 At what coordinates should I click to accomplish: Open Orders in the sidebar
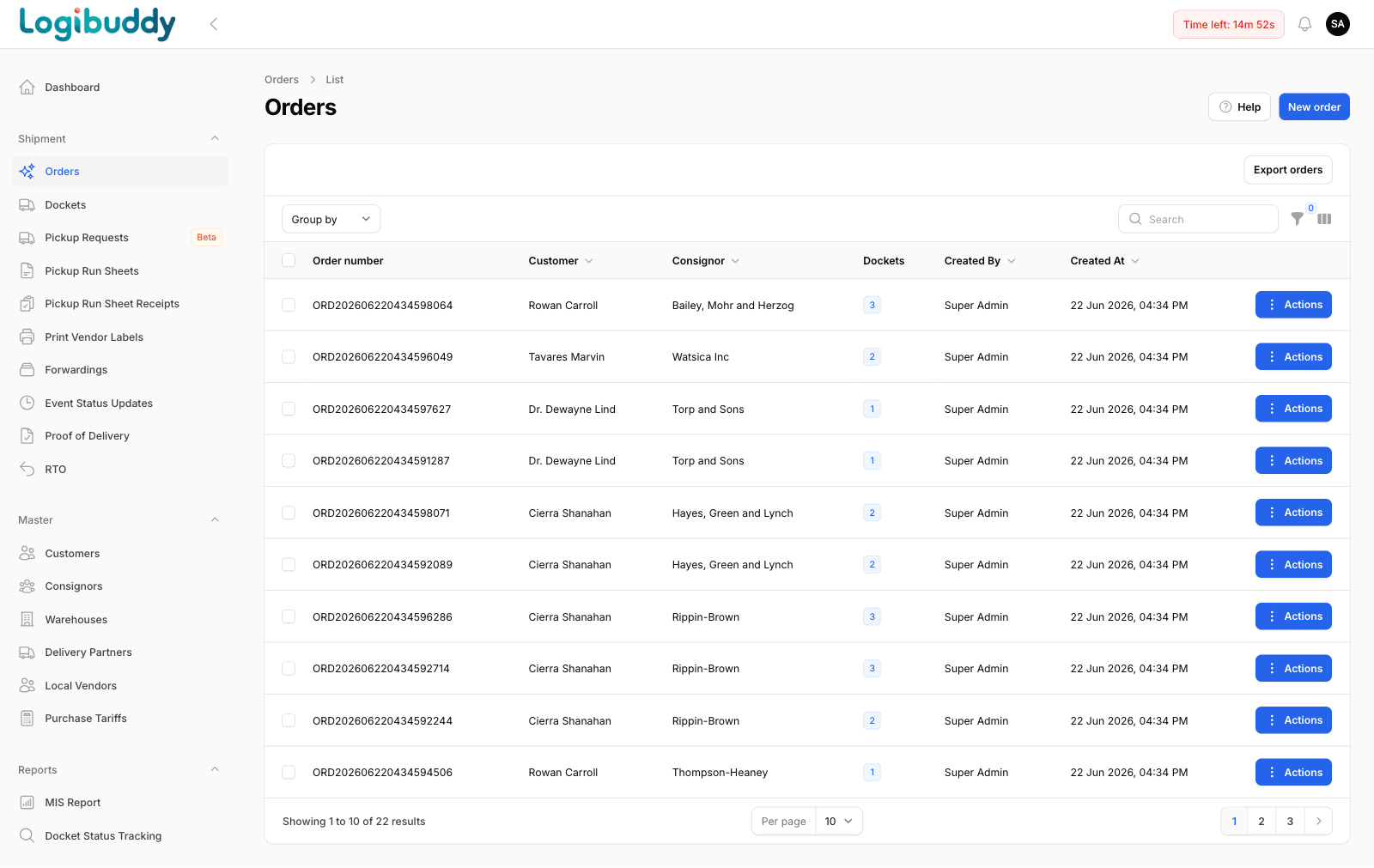click(x=120, y=172)
